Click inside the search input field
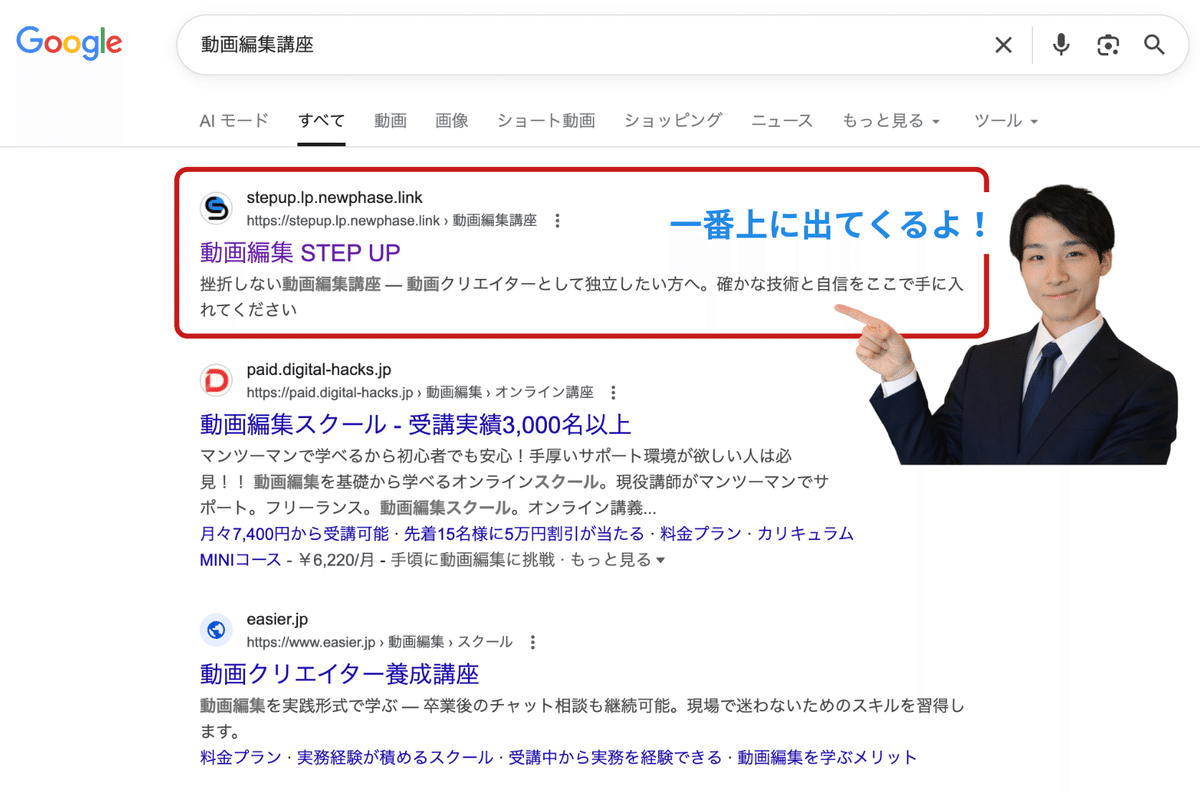 click(x=500, y=44)
